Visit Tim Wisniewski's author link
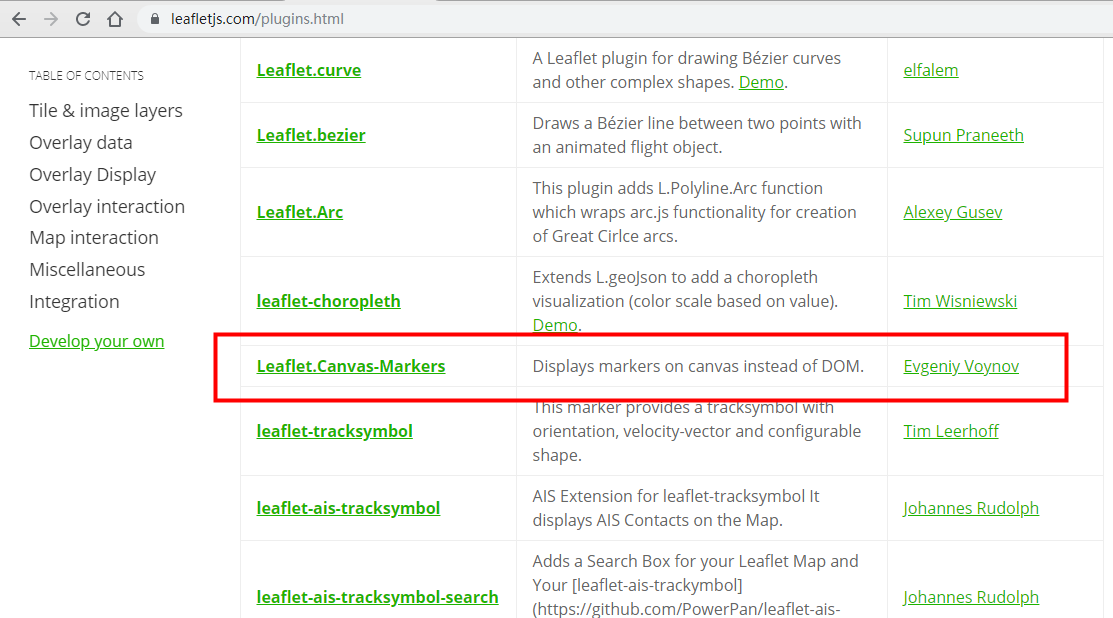This screenshot has width=1113, height=618. [960, 300]
